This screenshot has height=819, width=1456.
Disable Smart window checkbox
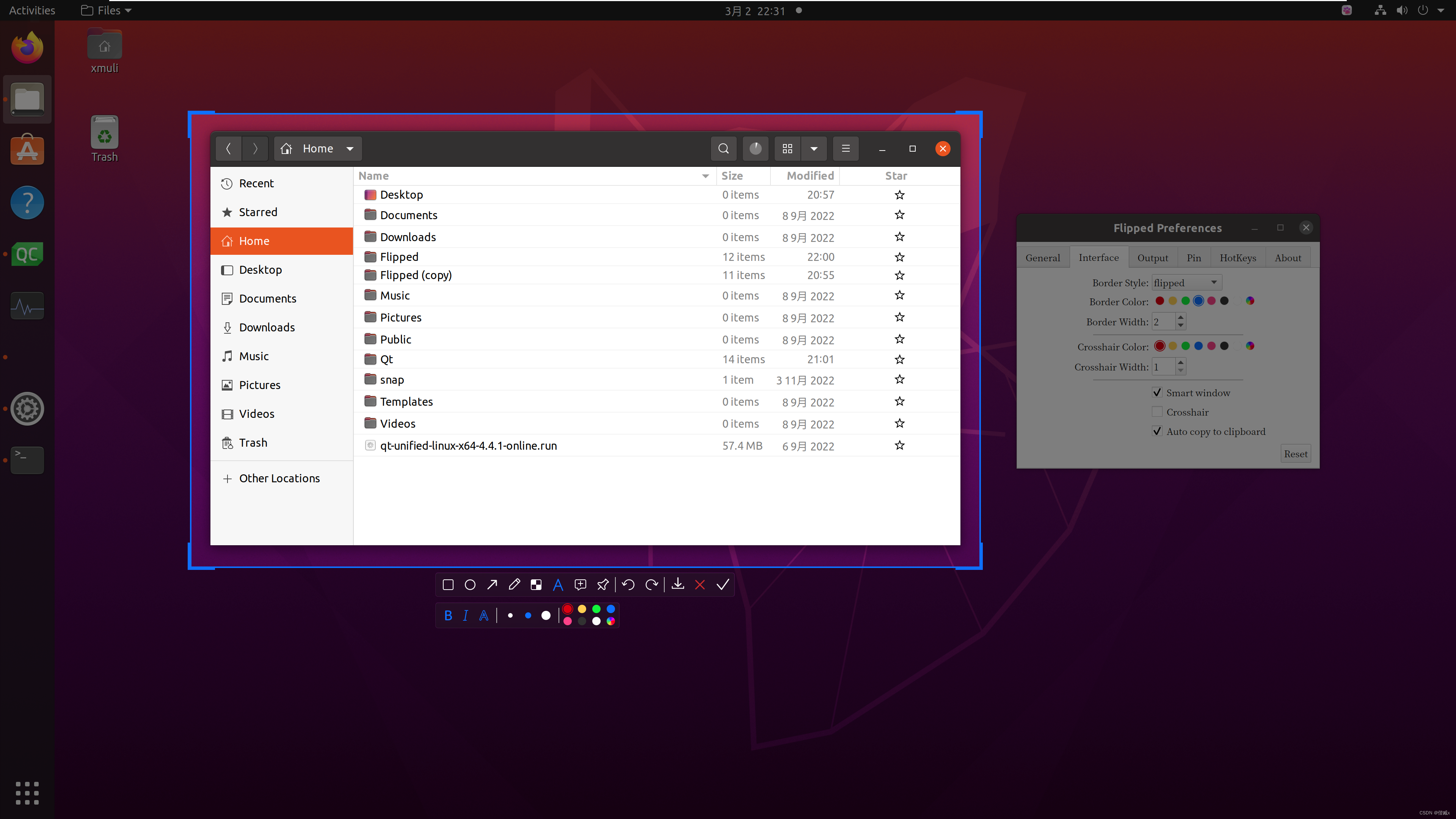[1157, 392]
